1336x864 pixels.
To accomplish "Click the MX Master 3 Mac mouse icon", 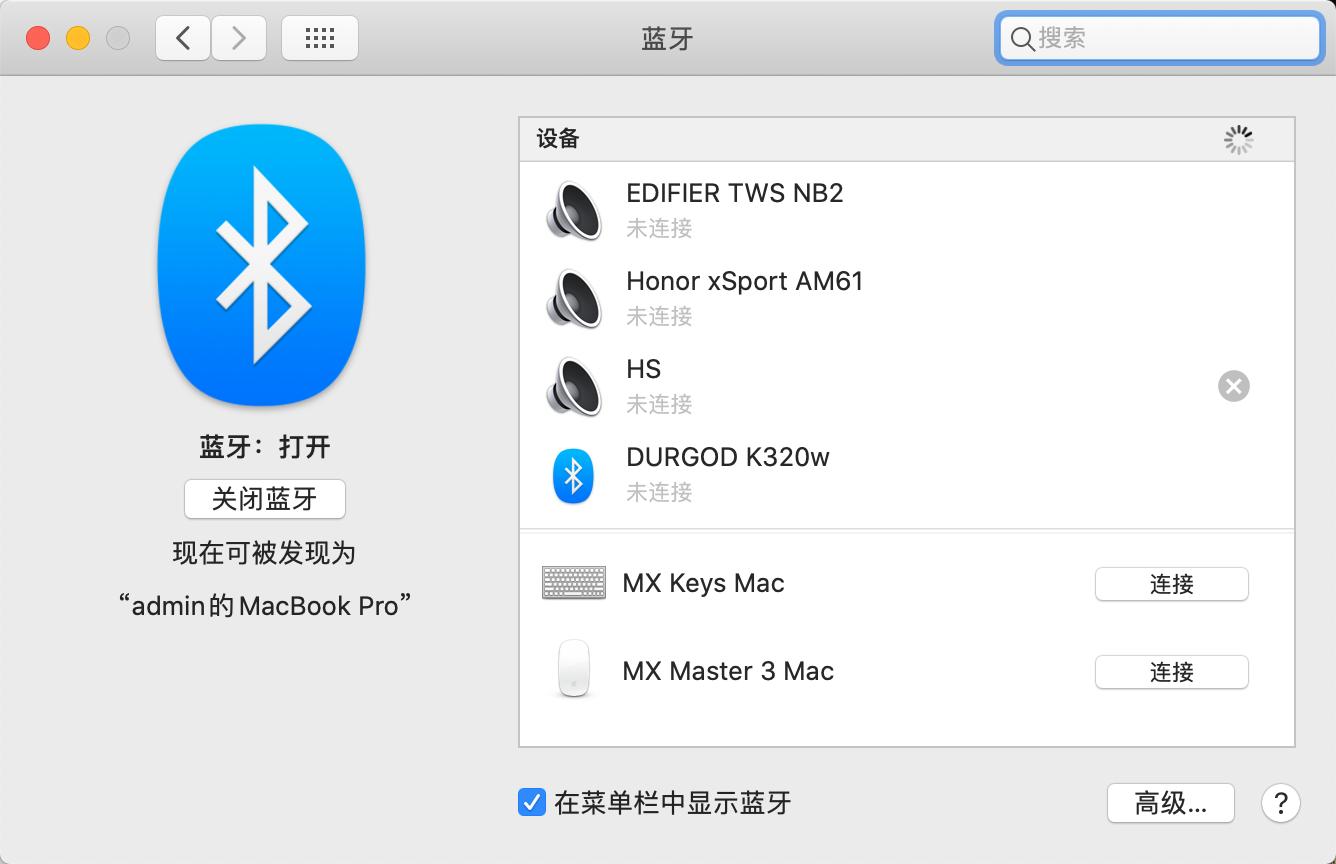I will (x=574, y=670).
